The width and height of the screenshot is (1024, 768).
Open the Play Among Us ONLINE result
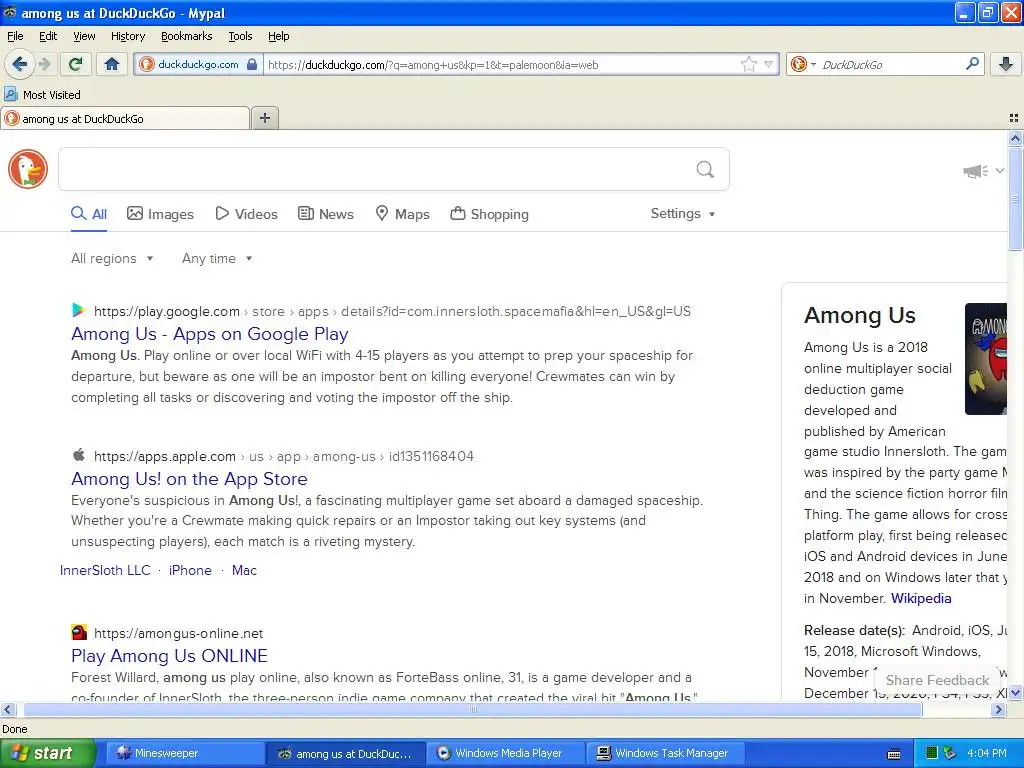[169, 656]
